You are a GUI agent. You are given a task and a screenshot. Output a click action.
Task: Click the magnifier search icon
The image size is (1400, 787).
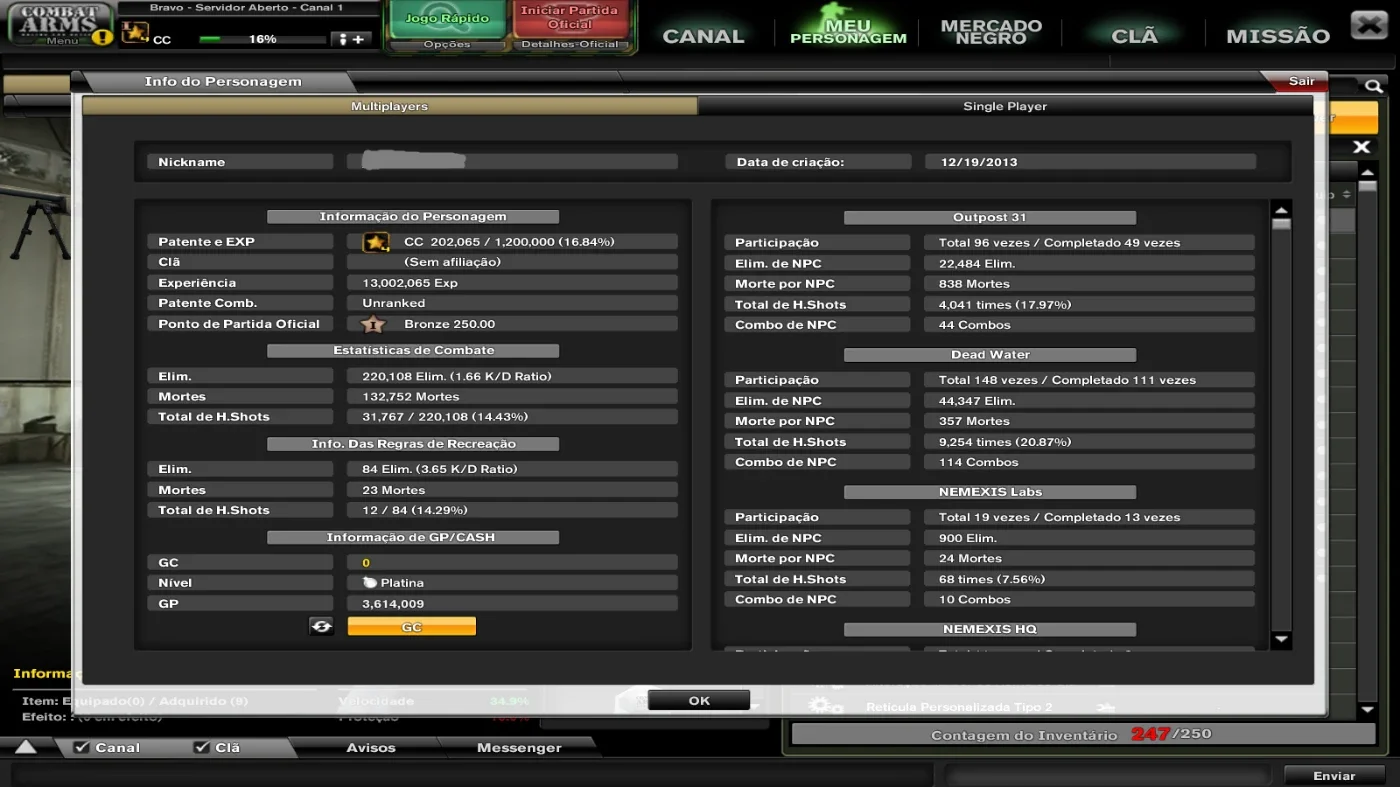(1374, 87)
